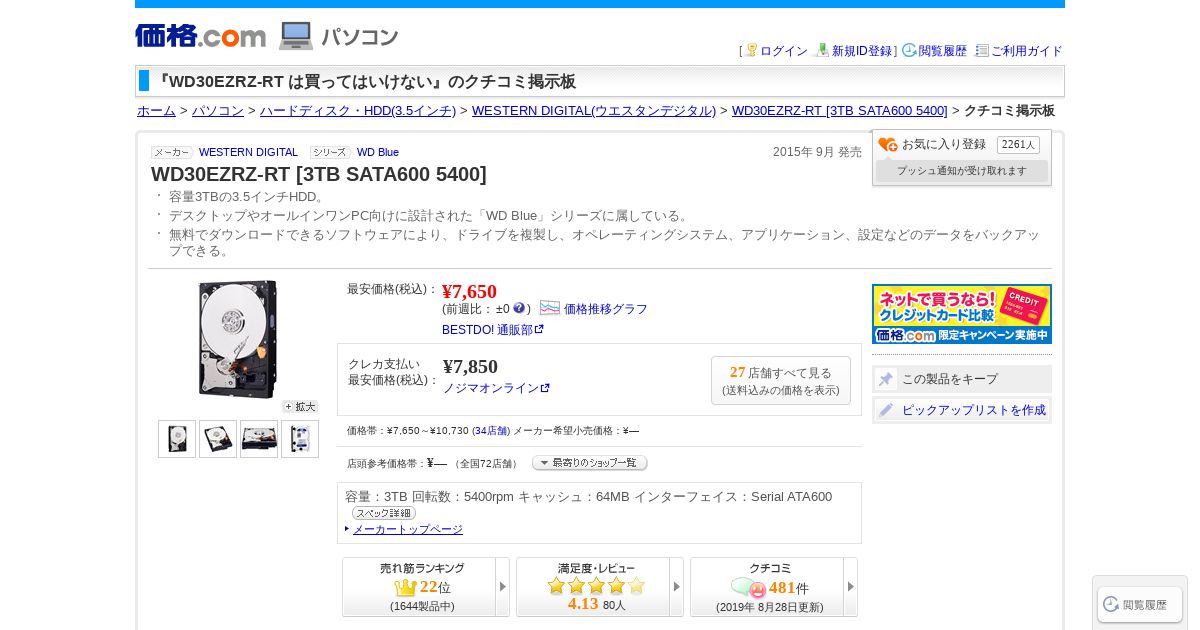
Task: Click 27店舗すべて見る button
Action: point(781,380)
